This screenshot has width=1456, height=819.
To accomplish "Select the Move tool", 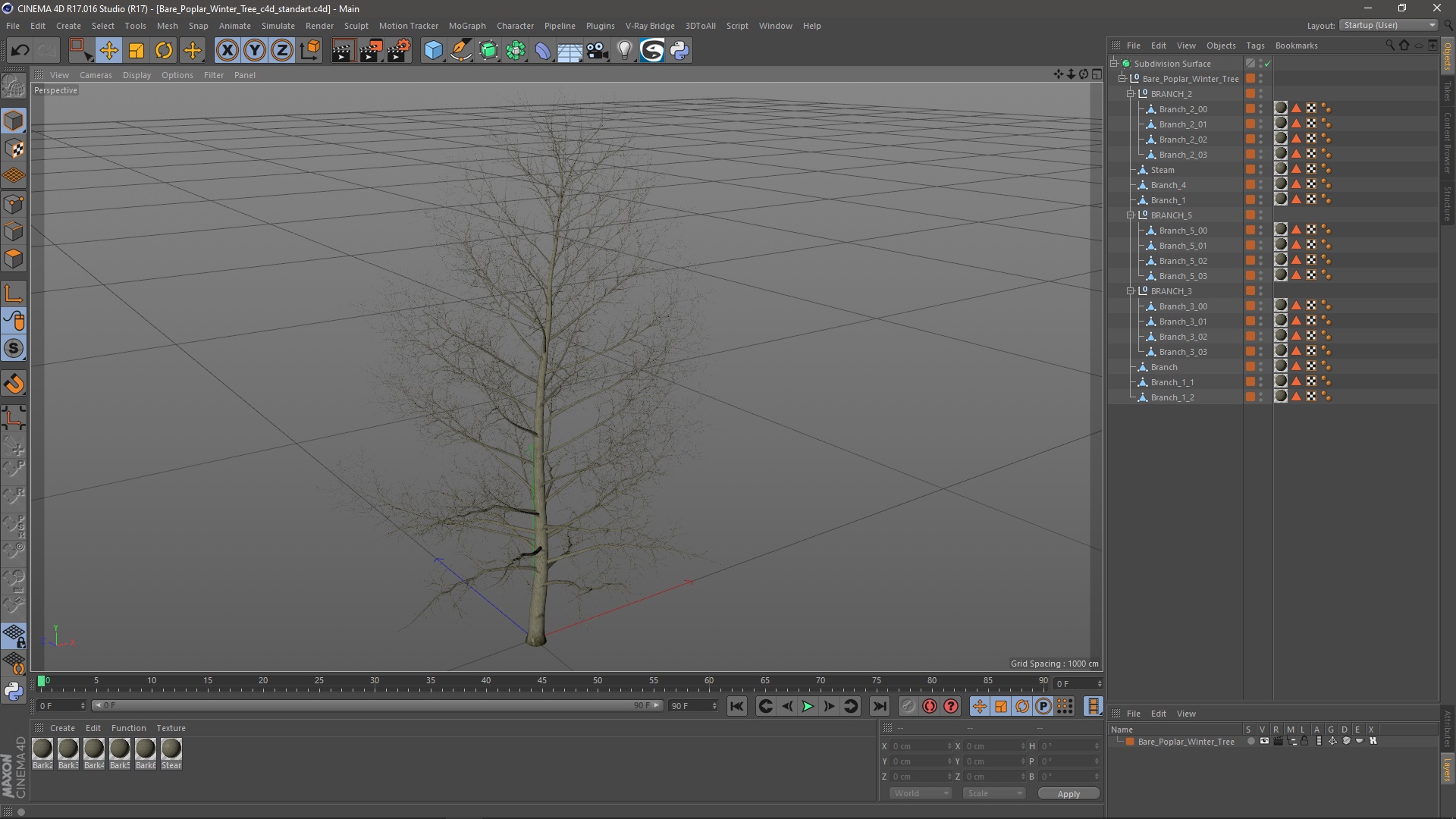I will [x=108, y=51].
